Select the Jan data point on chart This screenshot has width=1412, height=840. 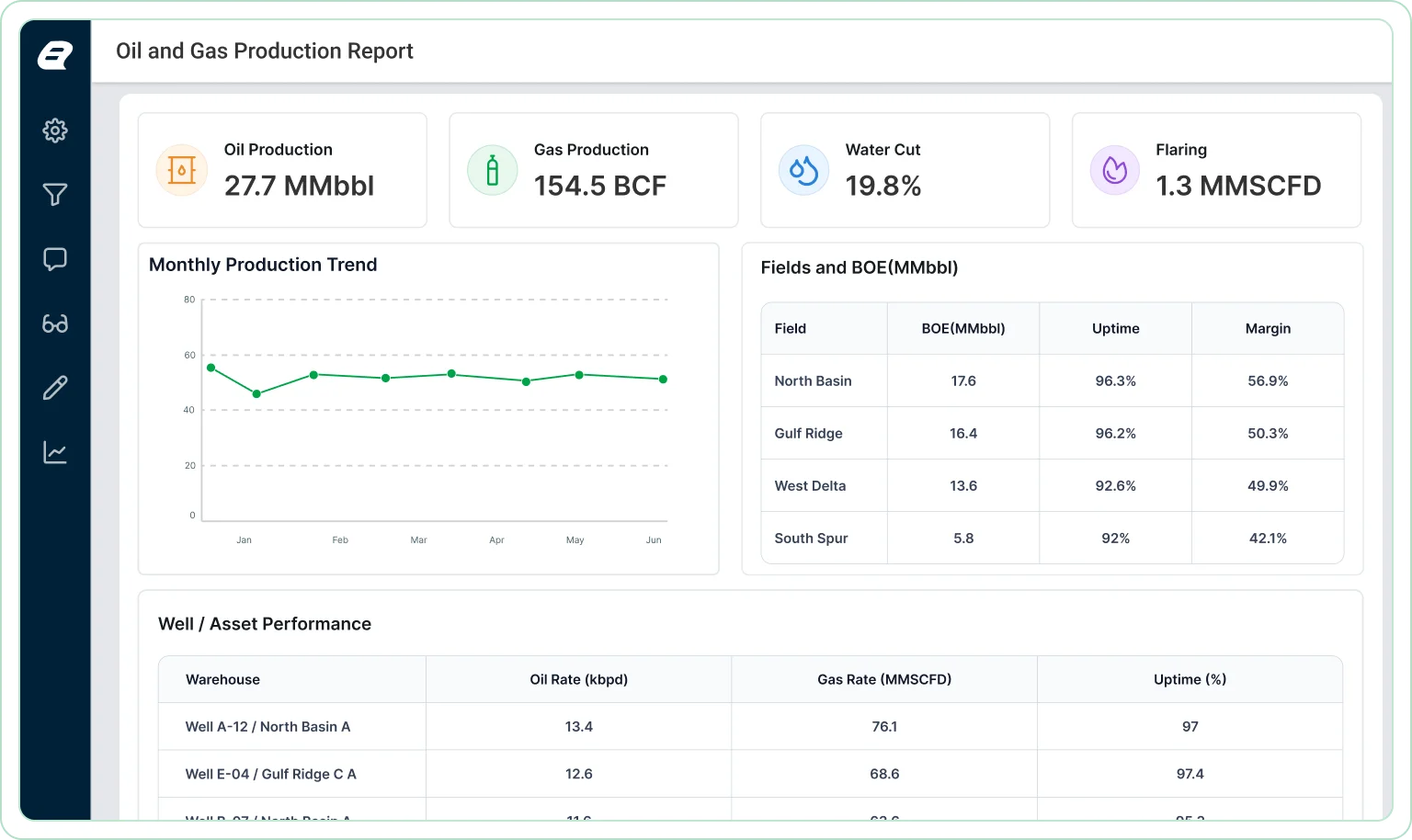[211, 368]
